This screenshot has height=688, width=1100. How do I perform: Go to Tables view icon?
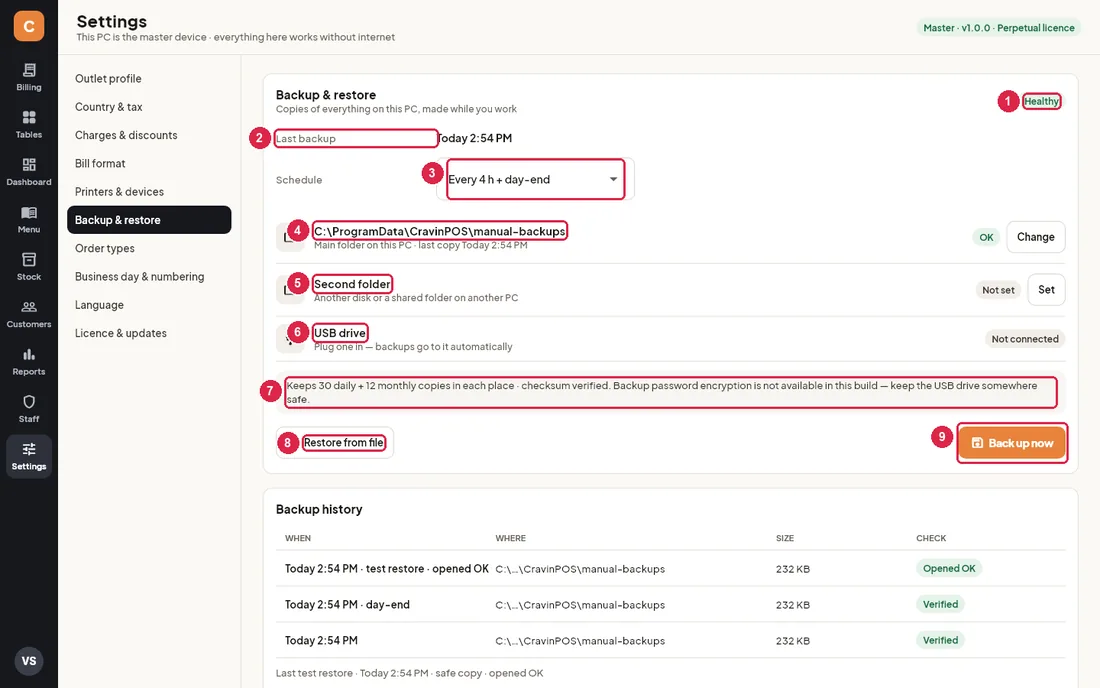(29, 117)
